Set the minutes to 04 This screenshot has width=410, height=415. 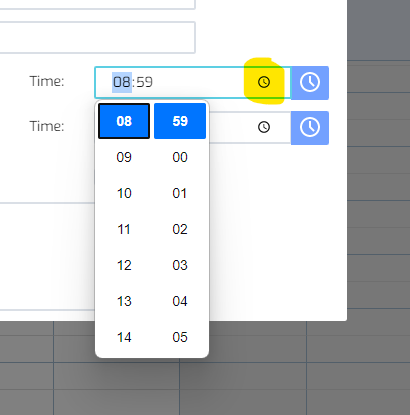tap(180, 301)
